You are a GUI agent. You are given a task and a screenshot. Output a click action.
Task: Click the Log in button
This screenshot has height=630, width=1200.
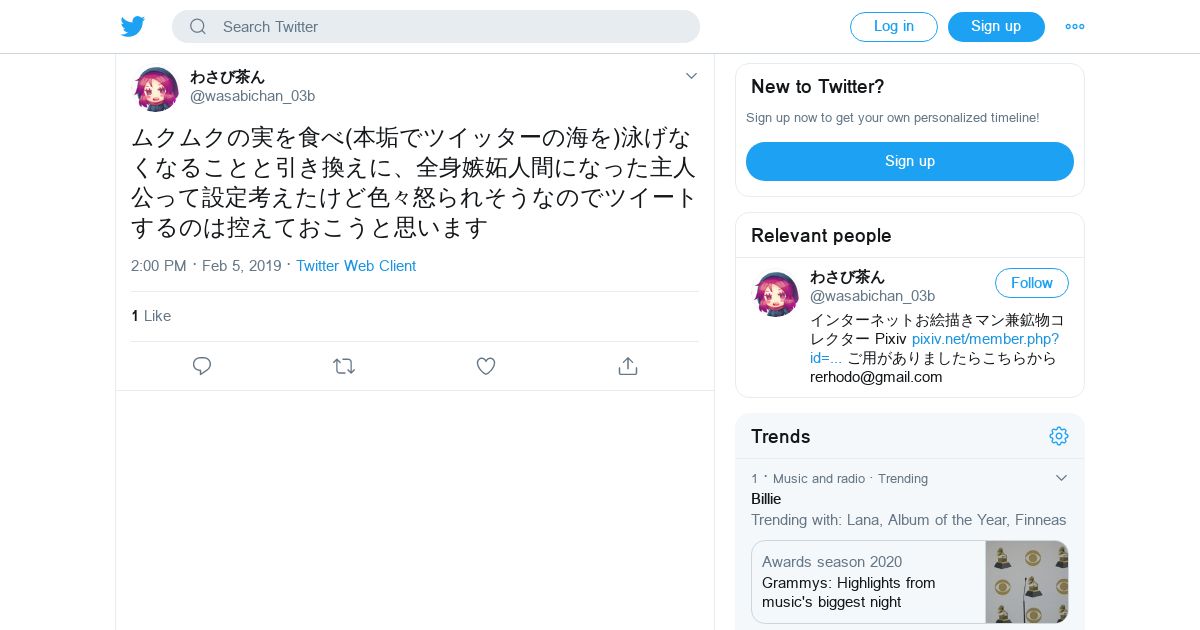[894, 27]
